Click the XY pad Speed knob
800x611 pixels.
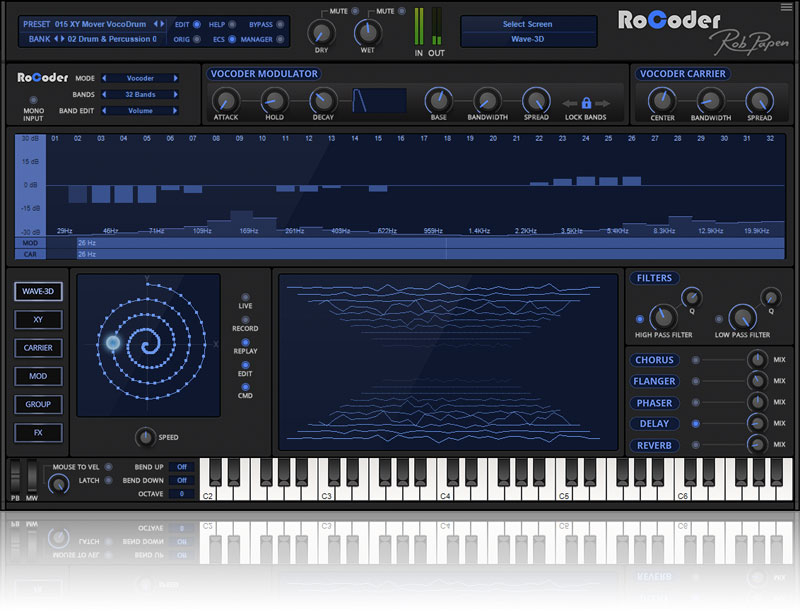[x=146, y=437]
